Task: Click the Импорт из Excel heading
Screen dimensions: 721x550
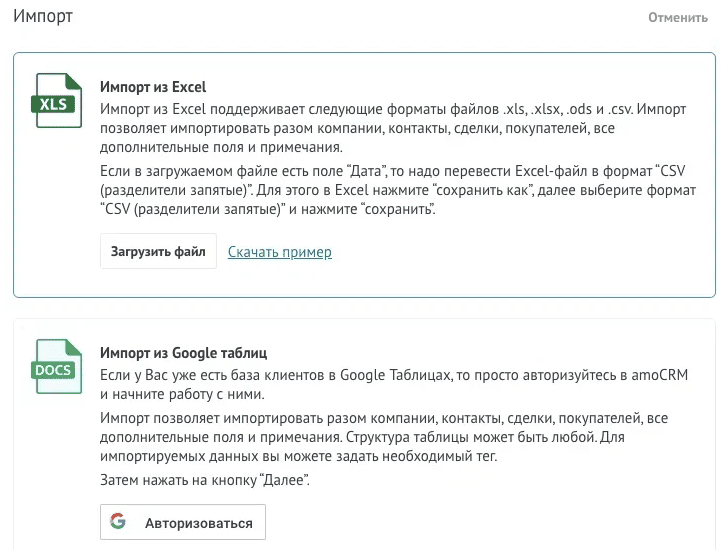Action: [153, 87]
